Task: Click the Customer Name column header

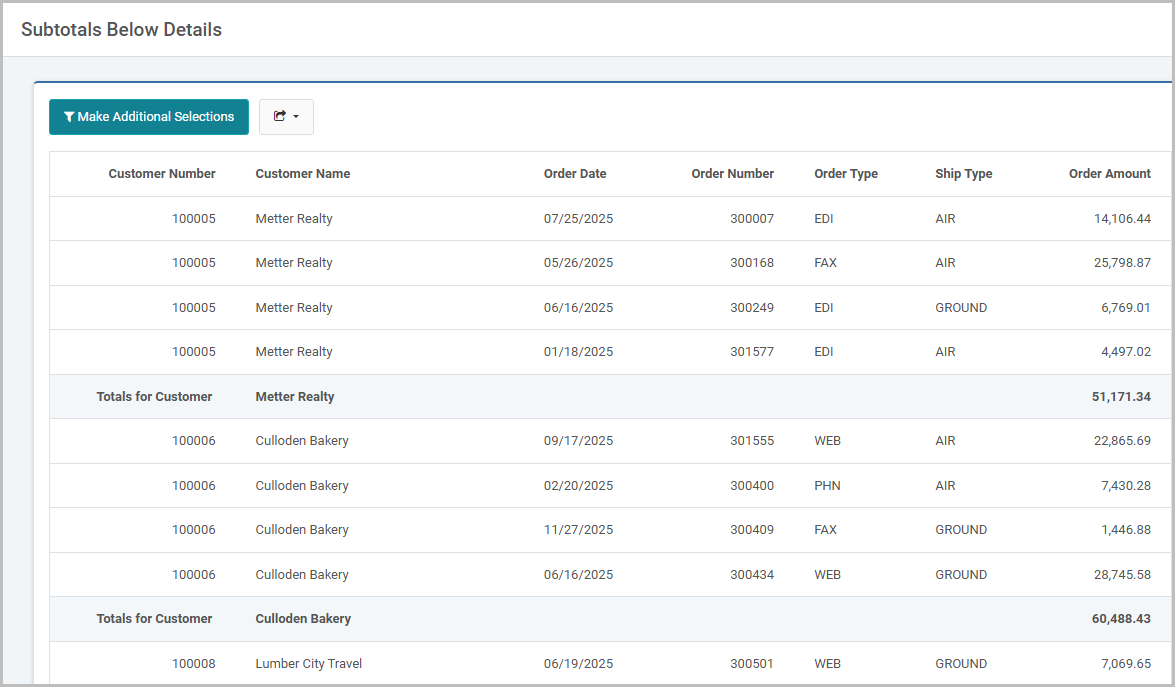Action: click(x=303, y=174)
